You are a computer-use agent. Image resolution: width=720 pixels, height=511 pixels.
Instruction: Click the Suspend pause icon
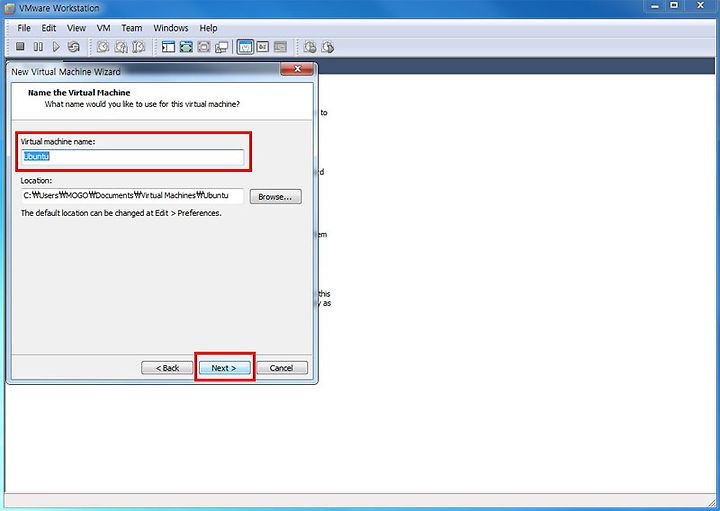pyautogui.click(x=38, y=46)
